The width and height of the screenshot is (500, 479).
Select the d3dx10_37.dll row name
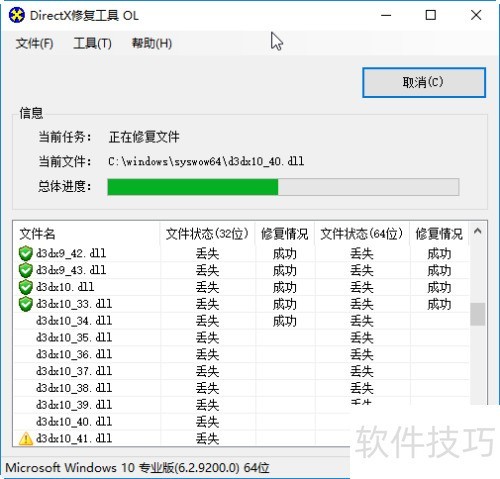[x=74, y=371]
